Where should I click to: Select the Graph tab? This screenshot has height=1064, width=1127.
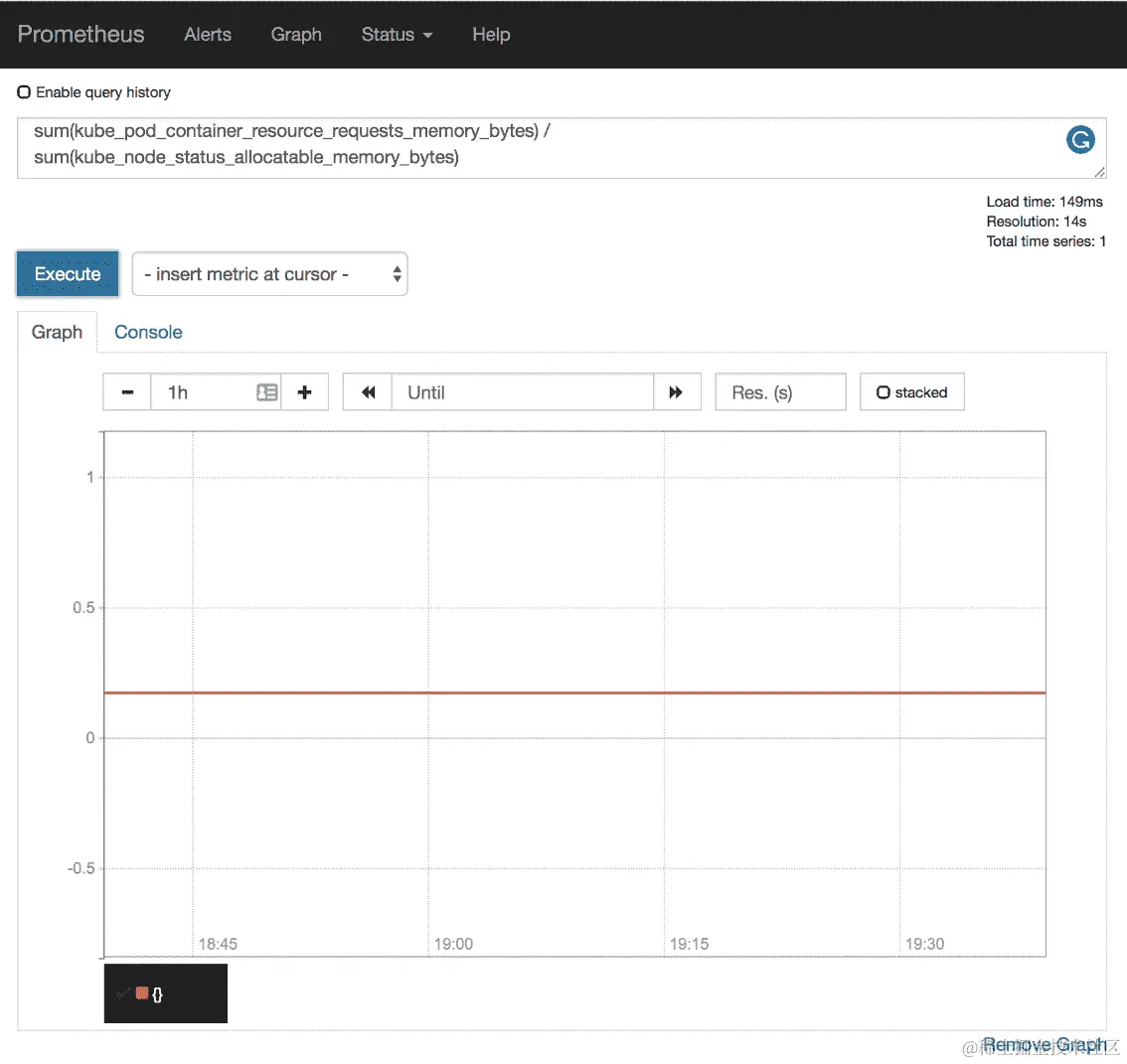[x=57, y=332]
